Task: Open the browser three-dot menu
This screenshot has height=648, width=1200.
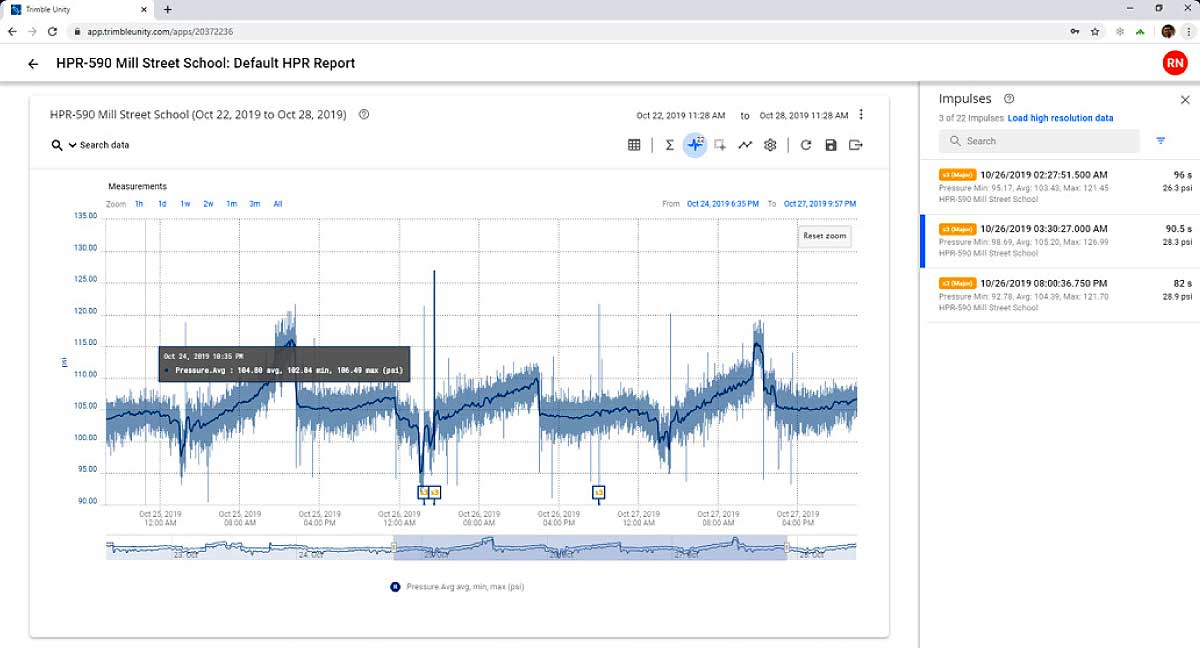Action: click(1188, 32)
